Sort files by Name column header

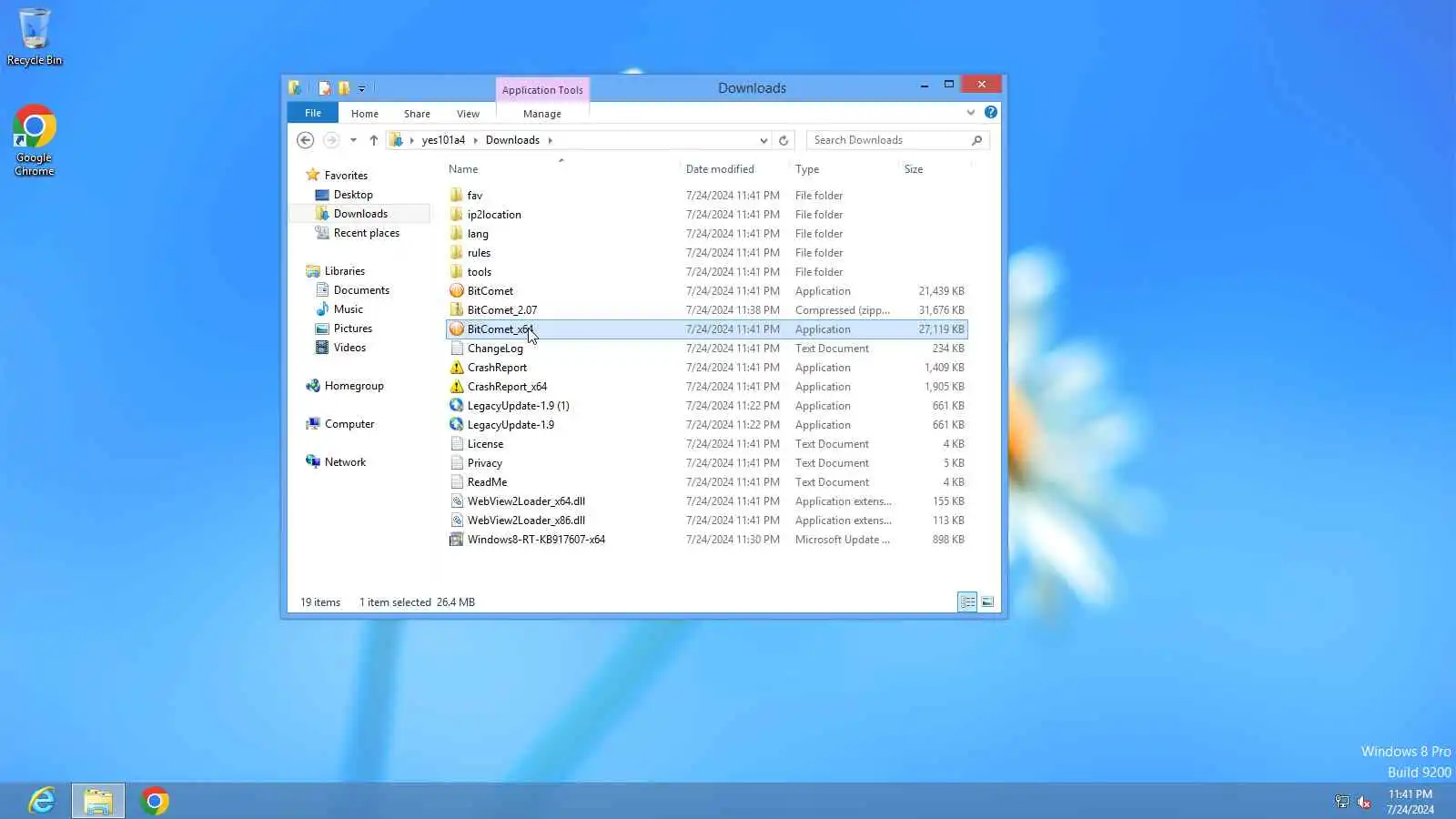click(x=463, y=169)
